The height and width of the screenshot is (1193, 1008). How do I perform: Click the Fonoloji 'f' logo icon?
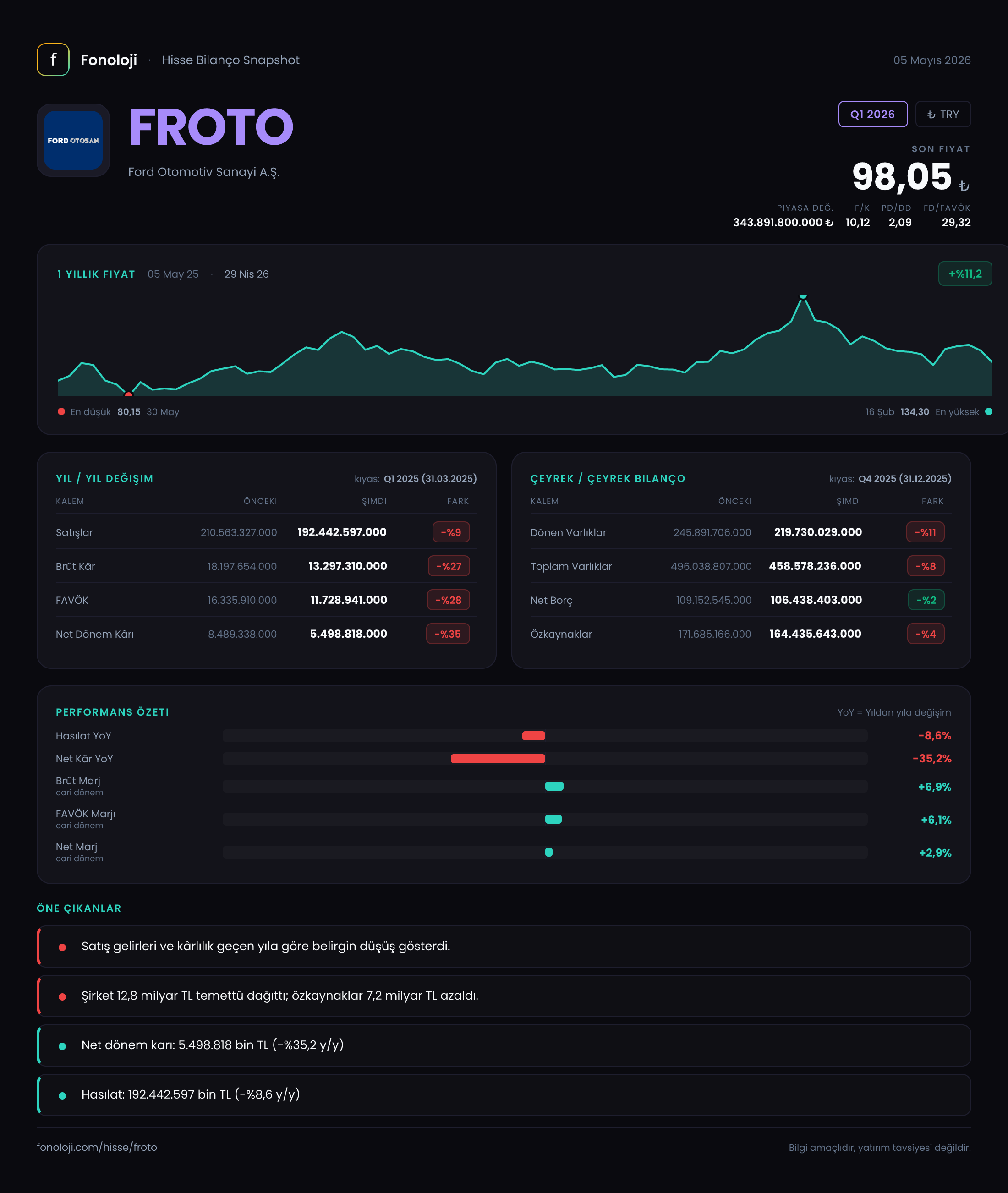point(53,60)
